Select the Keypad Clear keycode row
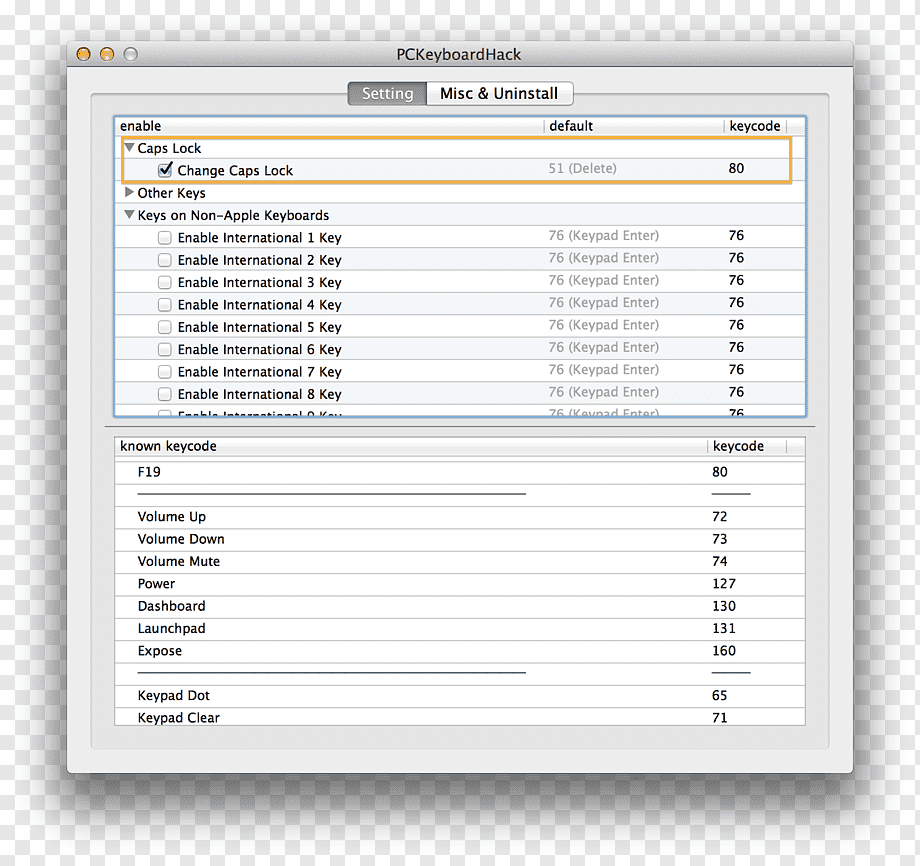Image resolution: width=920 pixels, height=866 pixels. 460,717
